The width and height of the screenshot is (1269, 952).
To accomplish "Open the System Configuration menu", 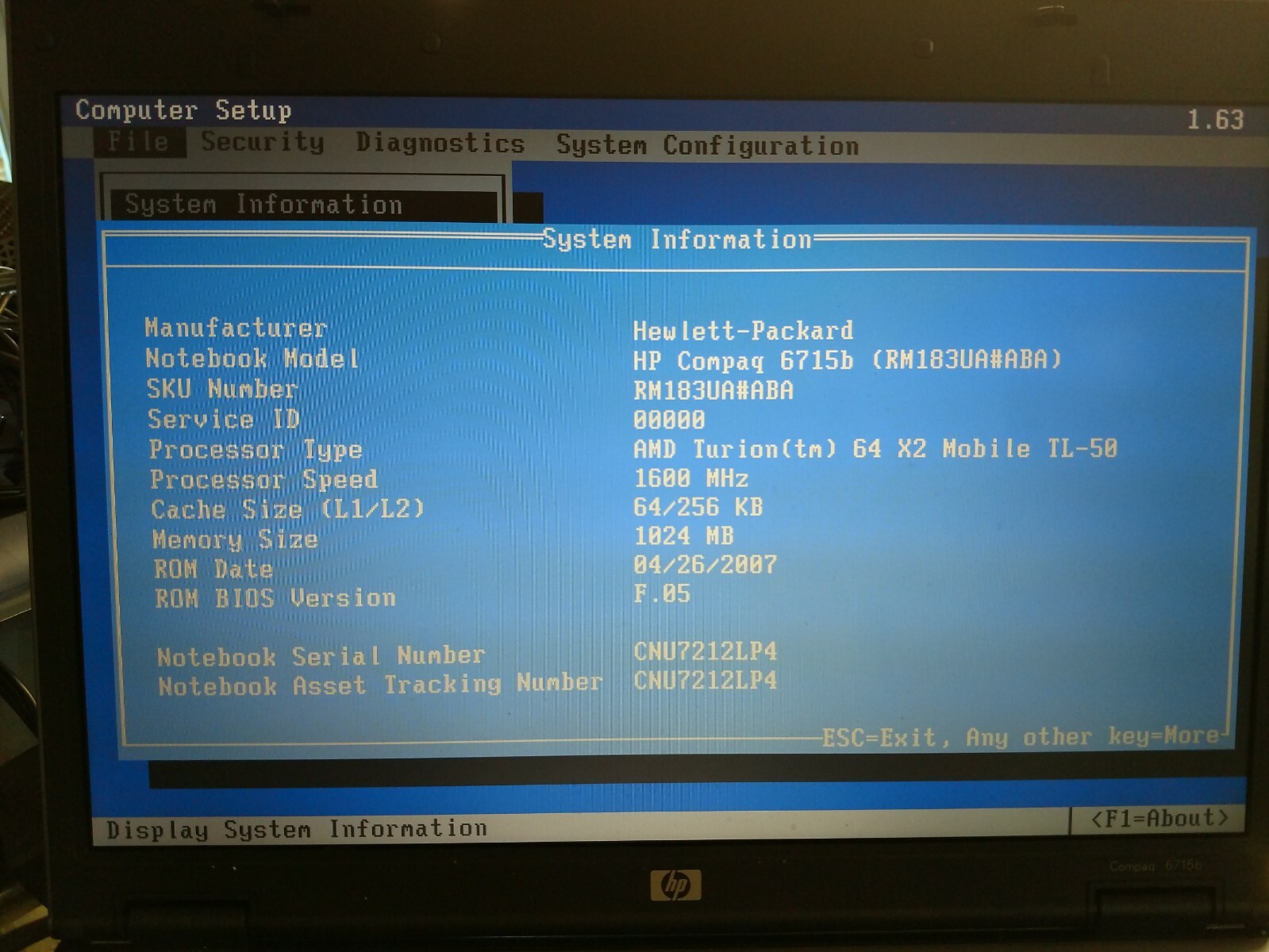I will (707, 146).
